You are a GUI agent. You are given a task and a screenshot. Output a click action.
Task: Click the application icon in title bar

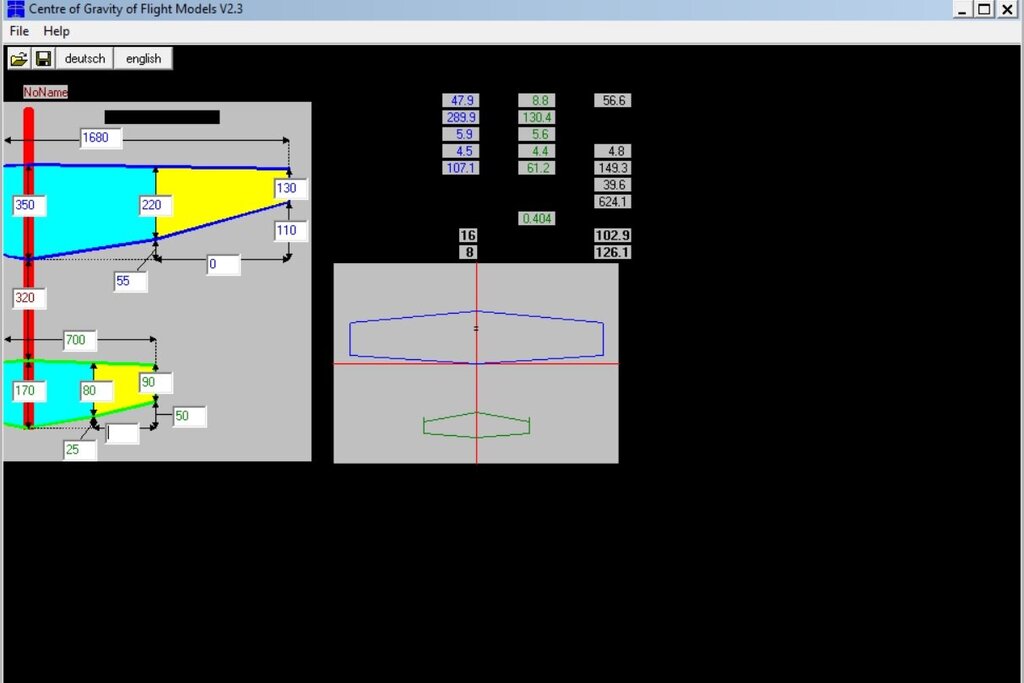pos(14,9)
